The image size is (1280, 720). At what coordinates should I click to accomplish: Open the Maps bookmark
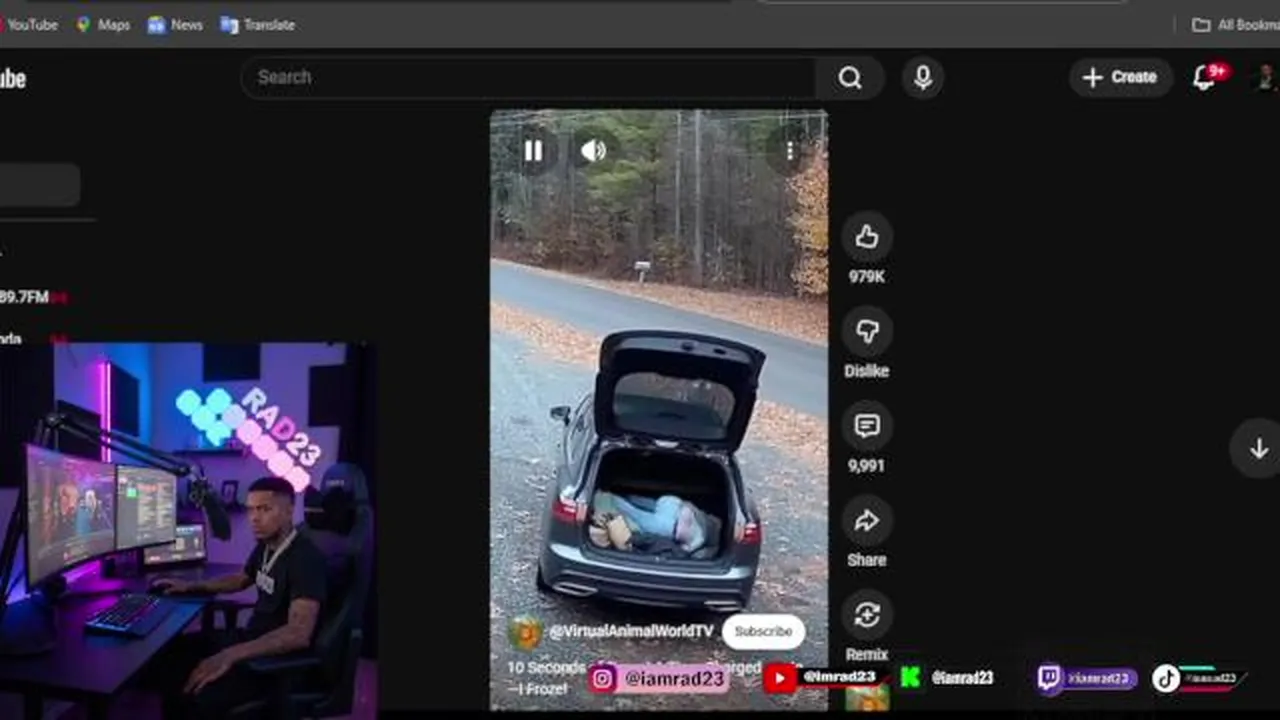point(103,25)
